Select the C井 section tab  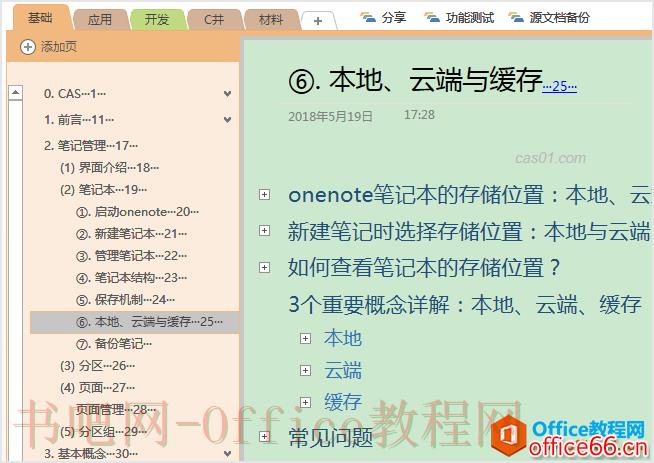(x=214, y=20)
